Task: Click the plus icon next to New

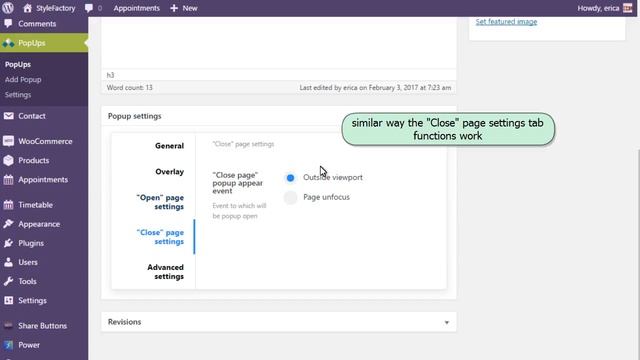Action: point(174,8)
